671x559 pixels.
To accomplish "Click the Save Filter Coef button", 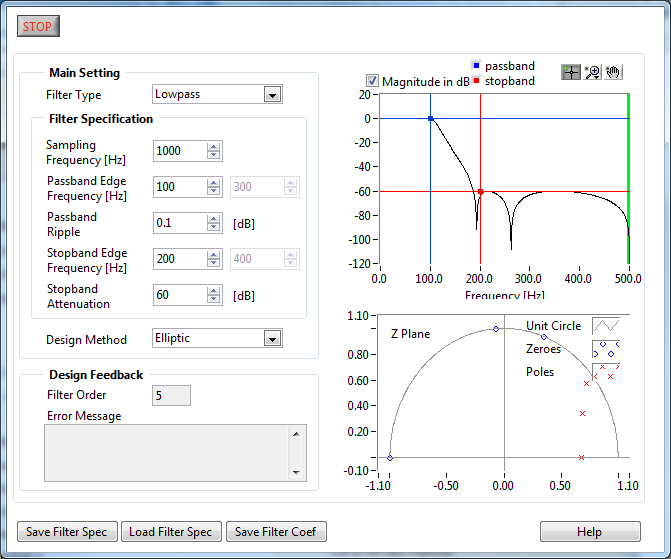I will [x=276, y=532].
